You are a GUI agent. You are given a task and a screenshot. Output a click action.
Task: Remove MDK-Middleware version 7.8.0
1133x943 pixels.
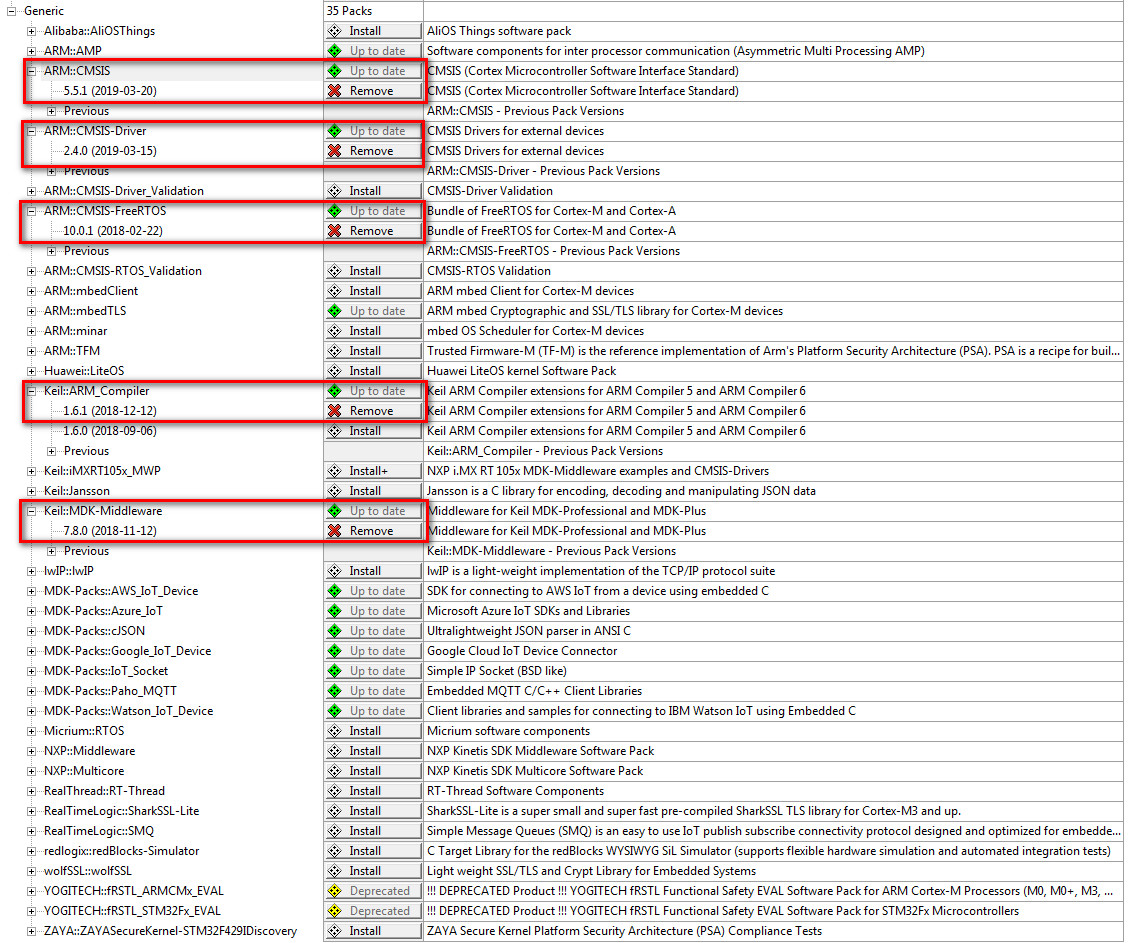pos(373,531)
